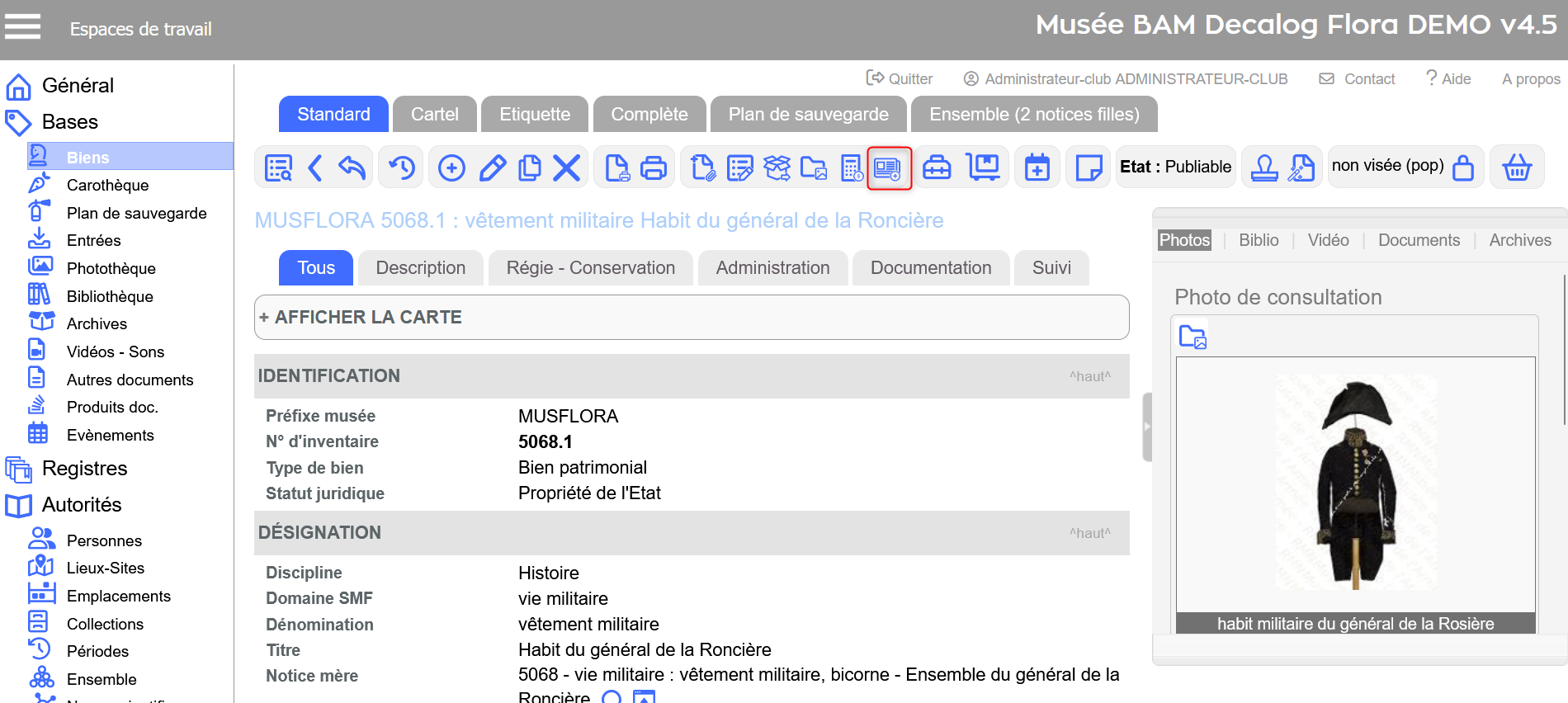Viewport: 1568px width, 703px height.
Task: Click the plus circle new record icon
Action: click(x=451, y=167)
